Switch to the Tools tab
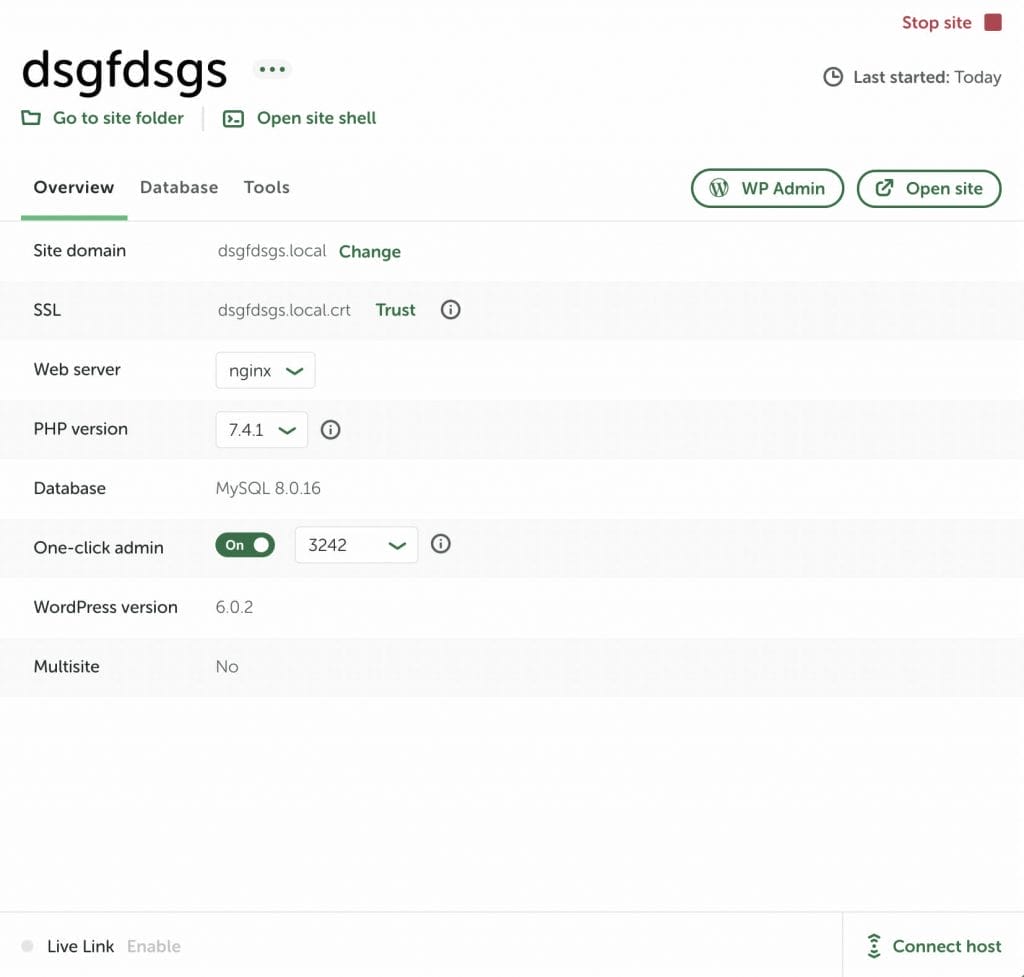The width and height of the screenshot is (1024, 977). pyautogui.click(x=266, y=187)
